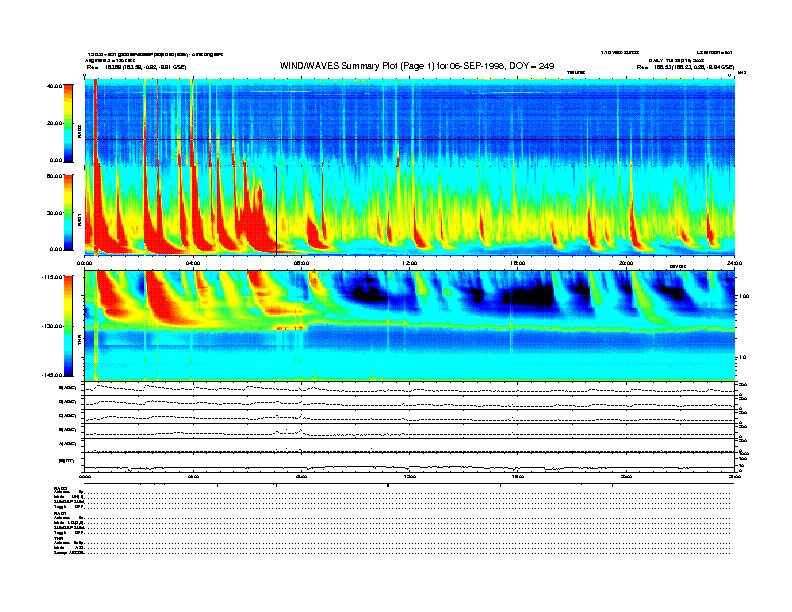Click the 04:00 tick label below RAD1 spectrogram
Image resolution: width=792 pixels, height=612 pixels.
(193, 263)
